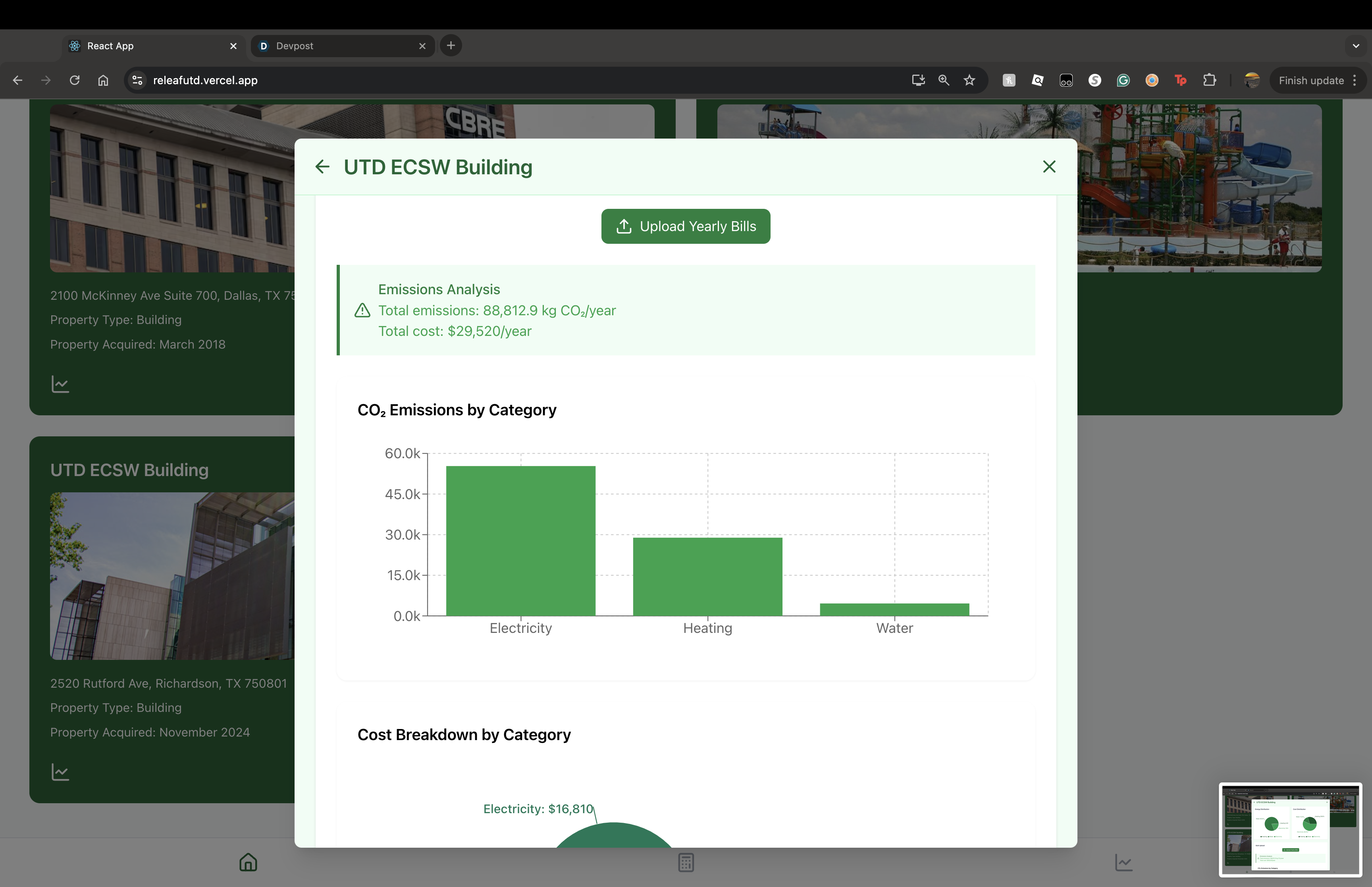Open a new browser tab
This screenshot has width=1372, height=887.
click(451, 46)
